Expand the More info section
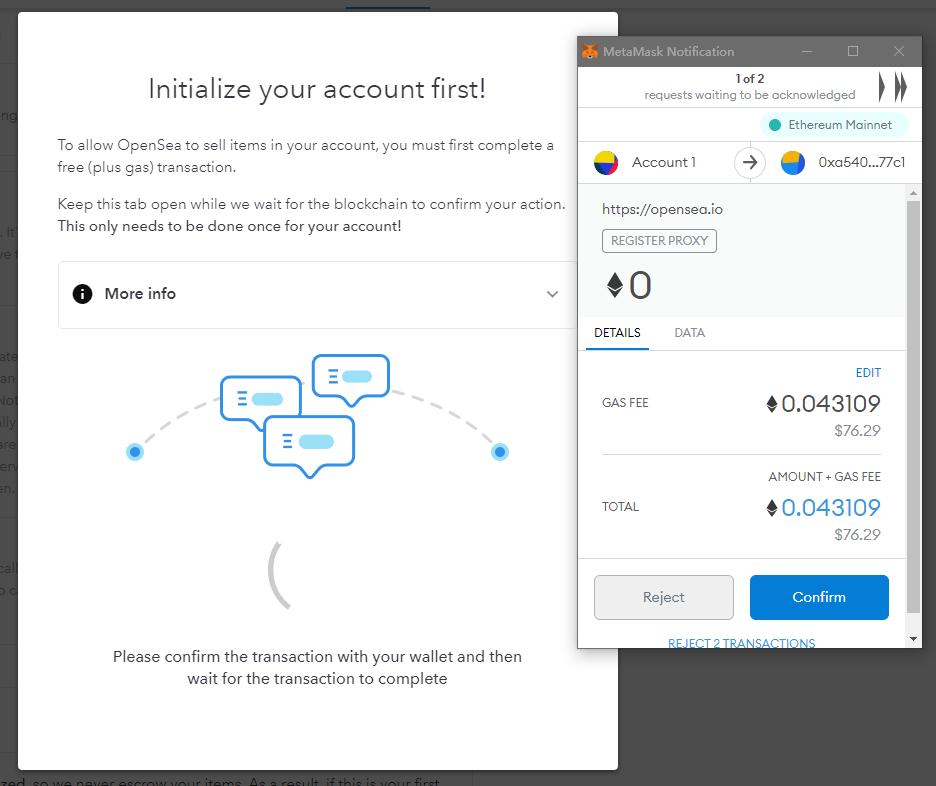Viewport: 936px width, 786px height. pyautogui.click(x=316, y=294)
